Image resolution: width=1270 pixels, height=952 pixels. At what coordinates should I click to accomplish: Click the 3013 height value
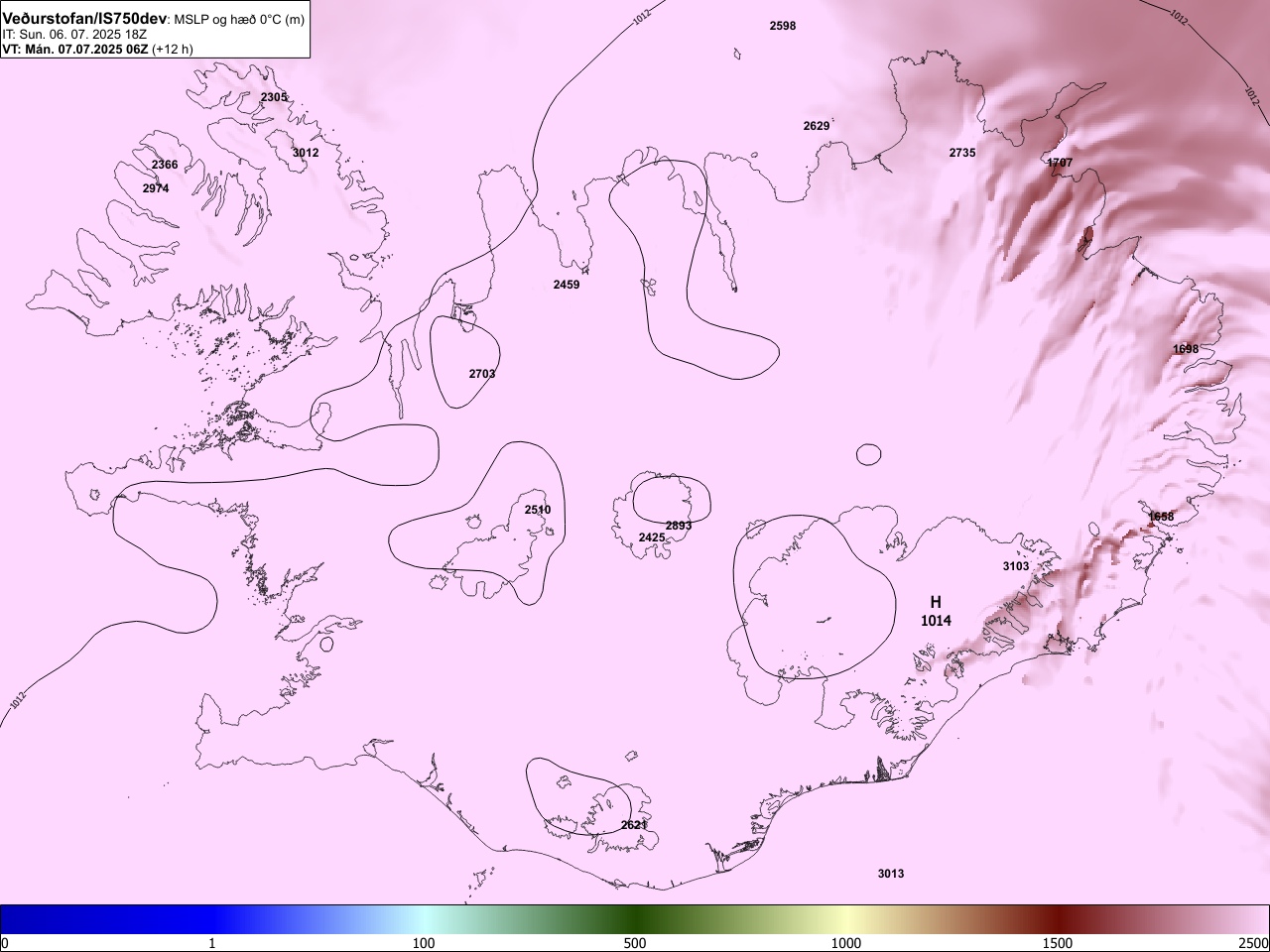point(891,874)
